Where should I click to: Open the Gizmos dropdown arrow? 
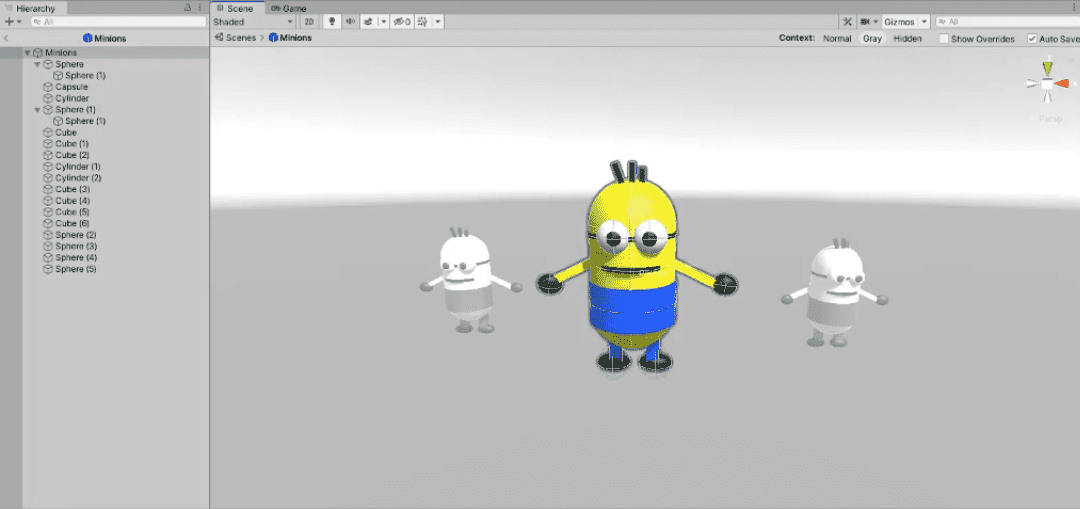point(924,22)
